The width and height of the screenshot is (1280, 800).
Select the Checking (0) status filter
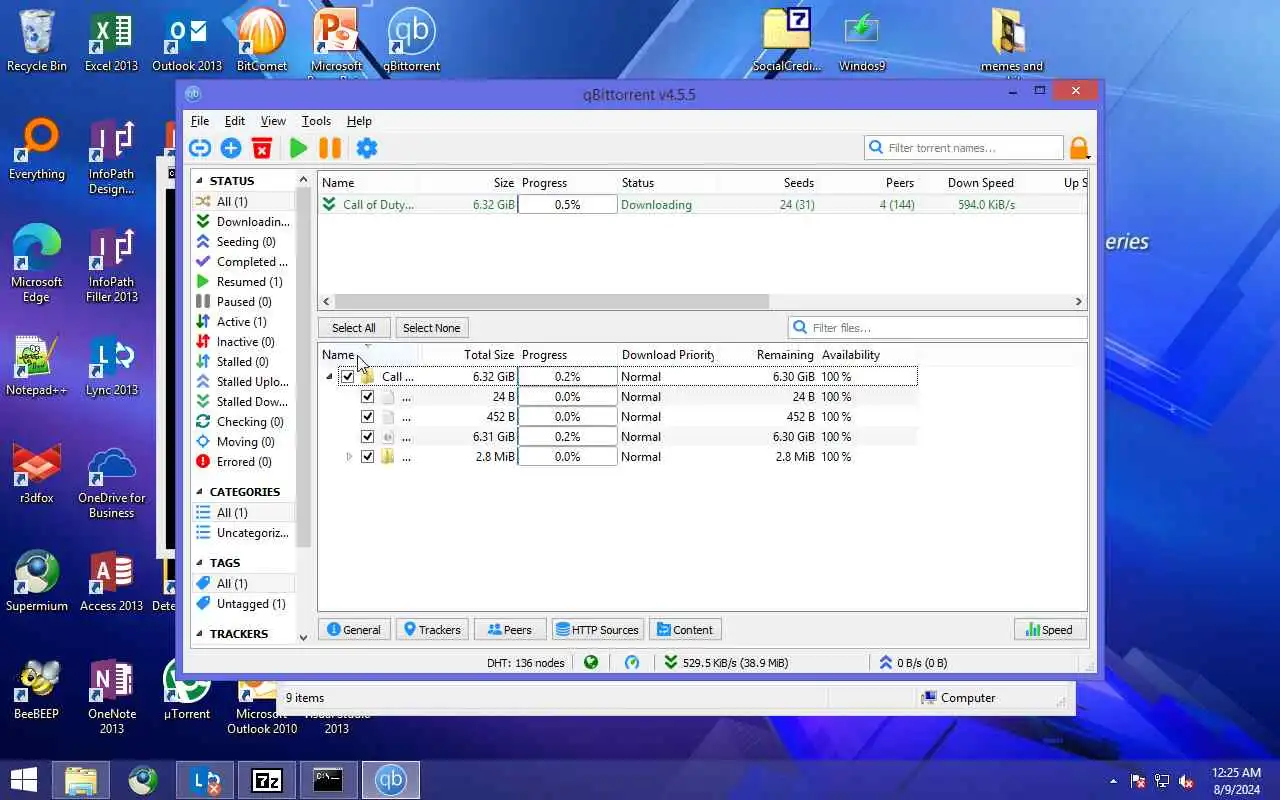(x=244, y=422)
